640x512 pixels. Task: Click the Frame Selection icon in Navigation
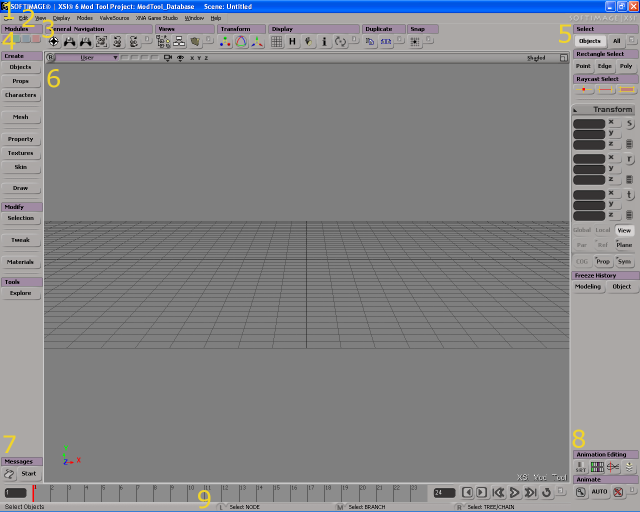click(x=101, y=42)
